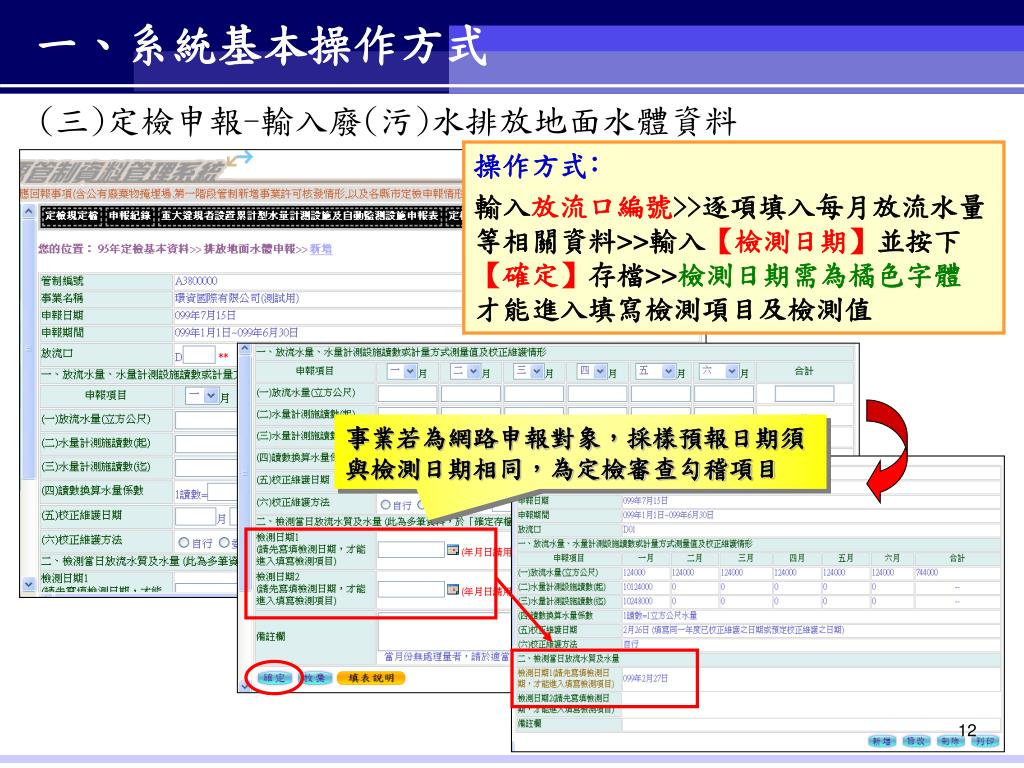Click scroll-up arrow in back window sidebar

click(28, 212)
